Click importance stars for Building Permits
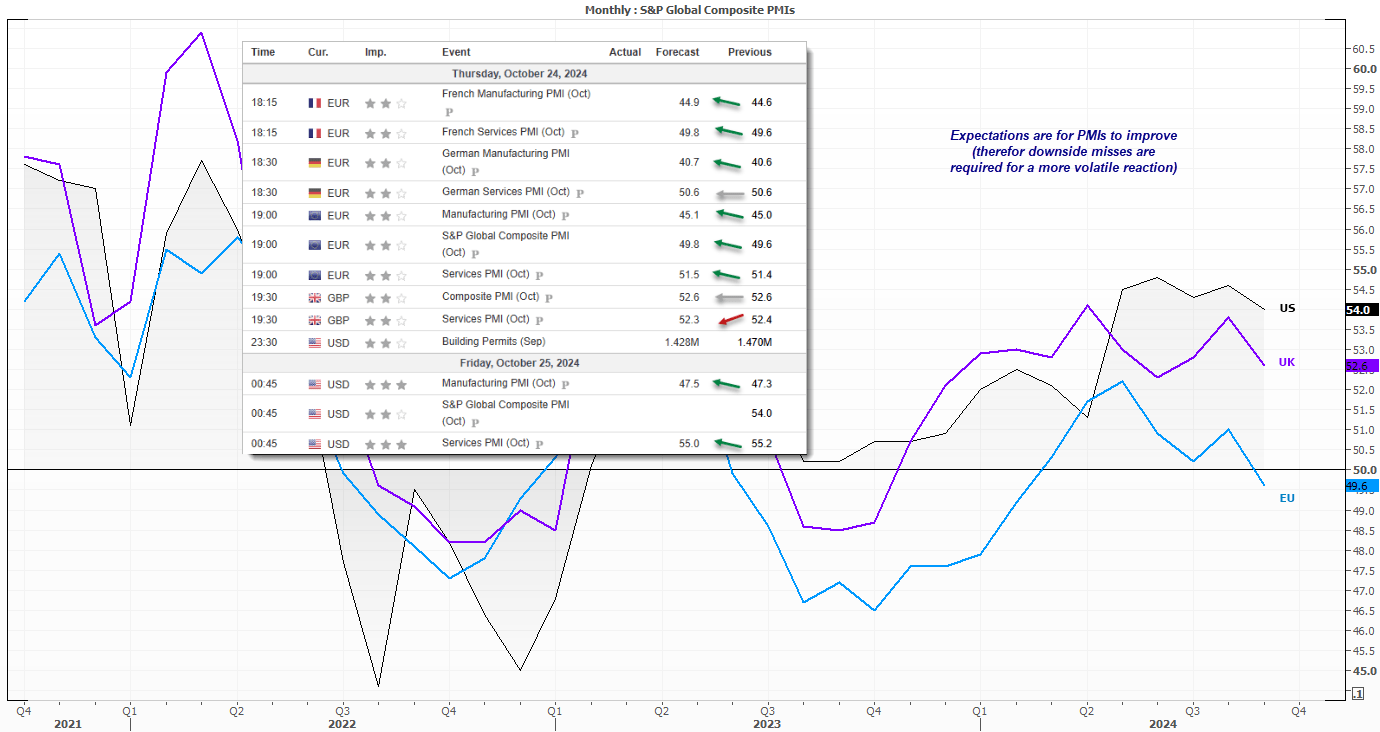 pyautogui.click(x=385, y=342)
